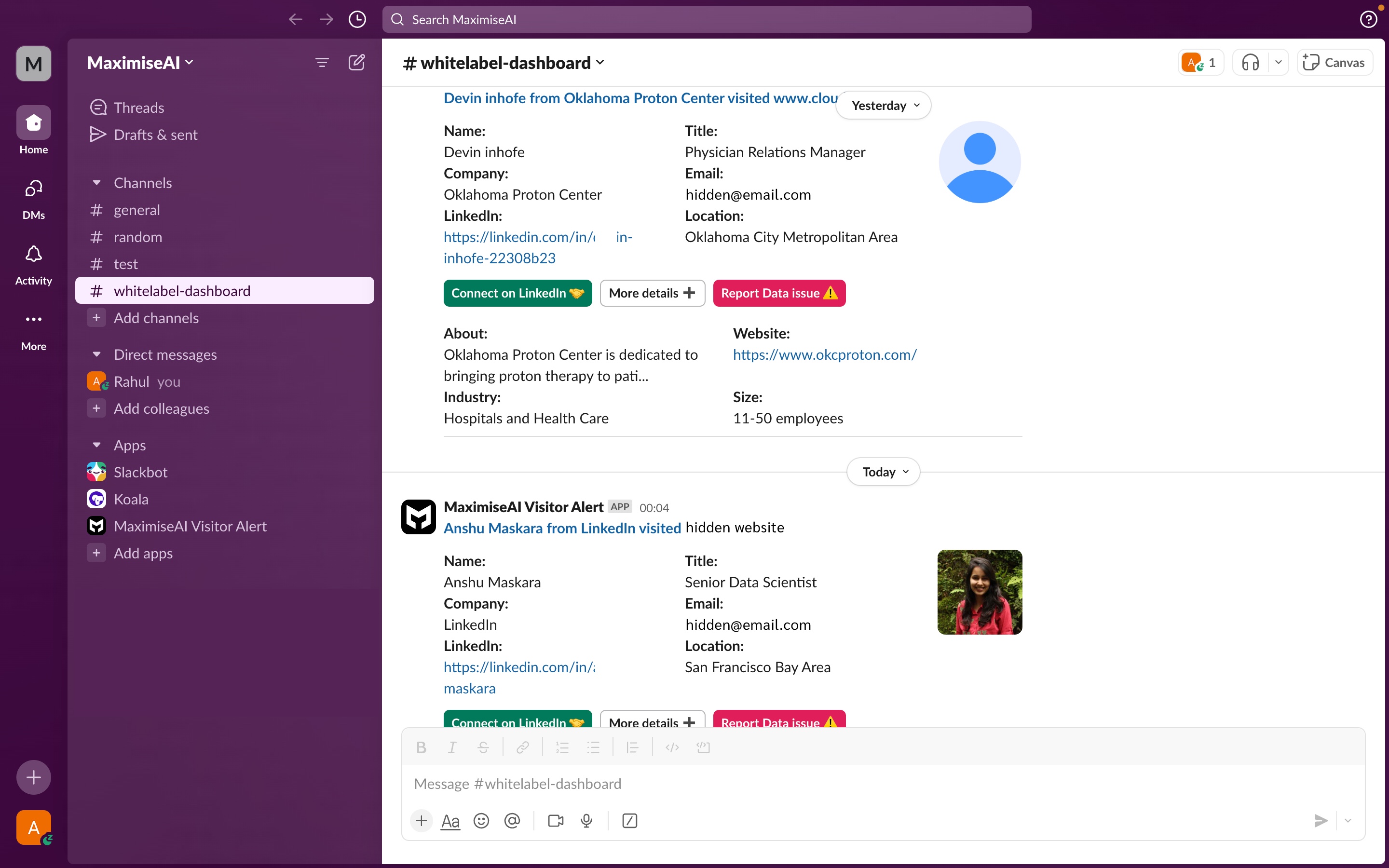
Task: Compose a new message with pencil icon
Action: pyautogui.click(x=357, y=62)
